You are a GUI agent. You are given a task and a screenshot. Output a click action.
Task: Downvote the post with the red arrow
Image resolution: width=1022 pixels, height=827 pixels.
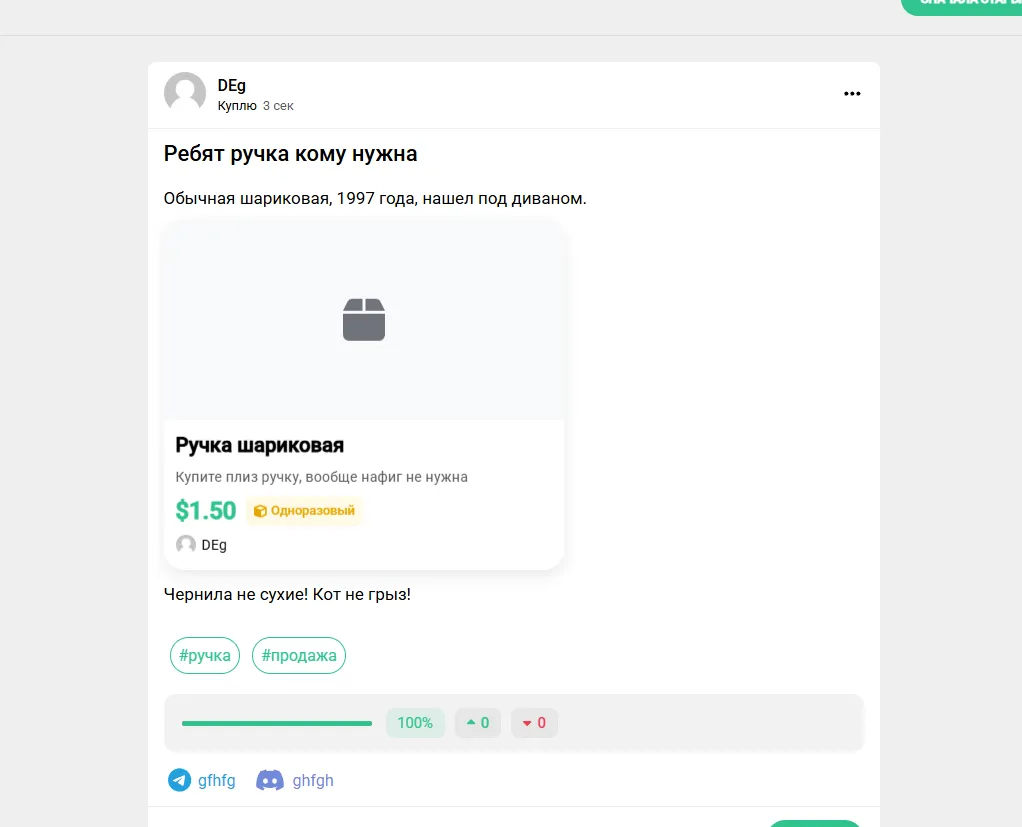pyautogui.click(x=534, y=723)
